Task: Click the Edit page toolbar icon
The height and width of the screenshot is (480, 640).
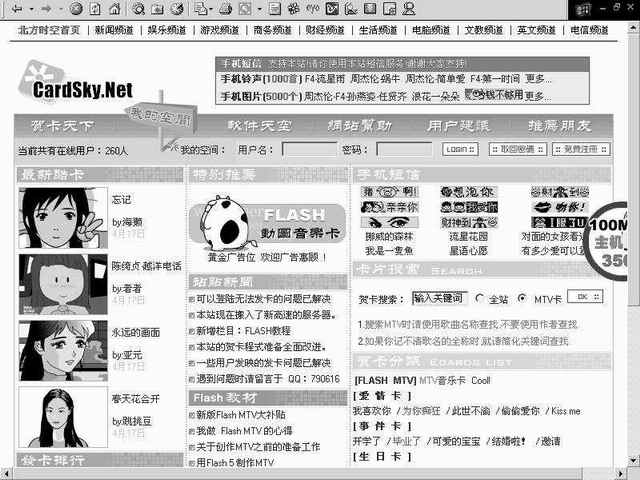Action: (x=245, y=8)
